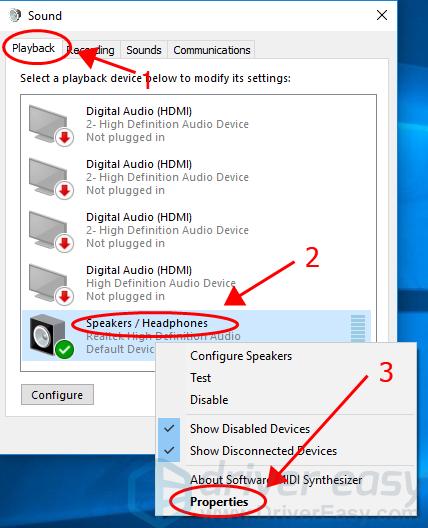428x528 pixels.
Task: Toggle Show Disabled Devices option
Action: tap(250, 429)
